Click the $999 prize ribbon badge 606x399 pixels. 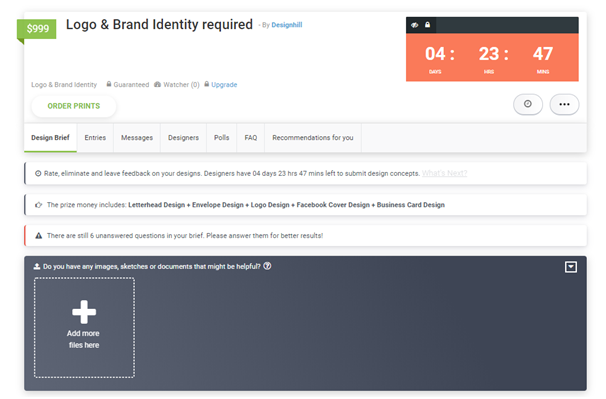(37, 29)
